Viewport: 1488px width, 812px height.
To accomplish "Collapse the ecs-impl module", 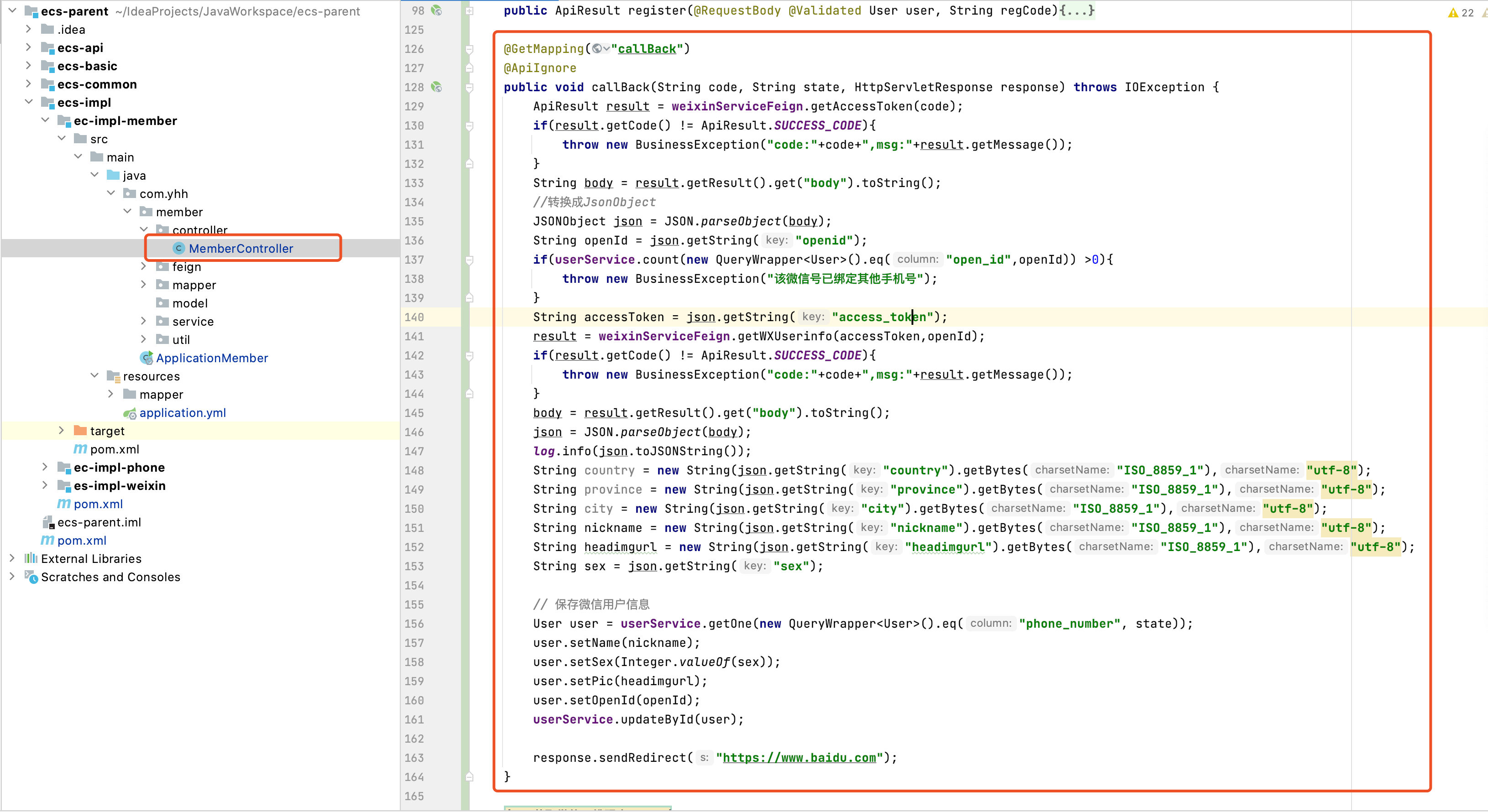I will tap(28, 102).
